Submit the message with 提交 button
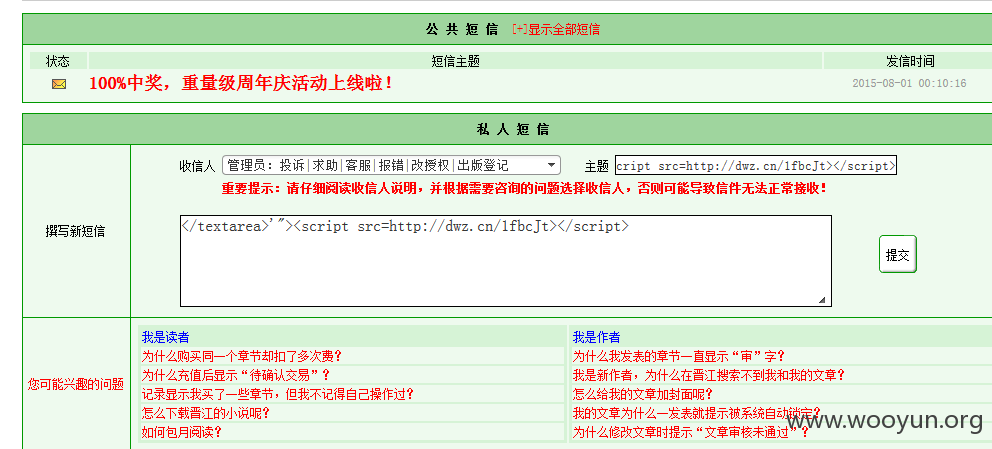 898,254
